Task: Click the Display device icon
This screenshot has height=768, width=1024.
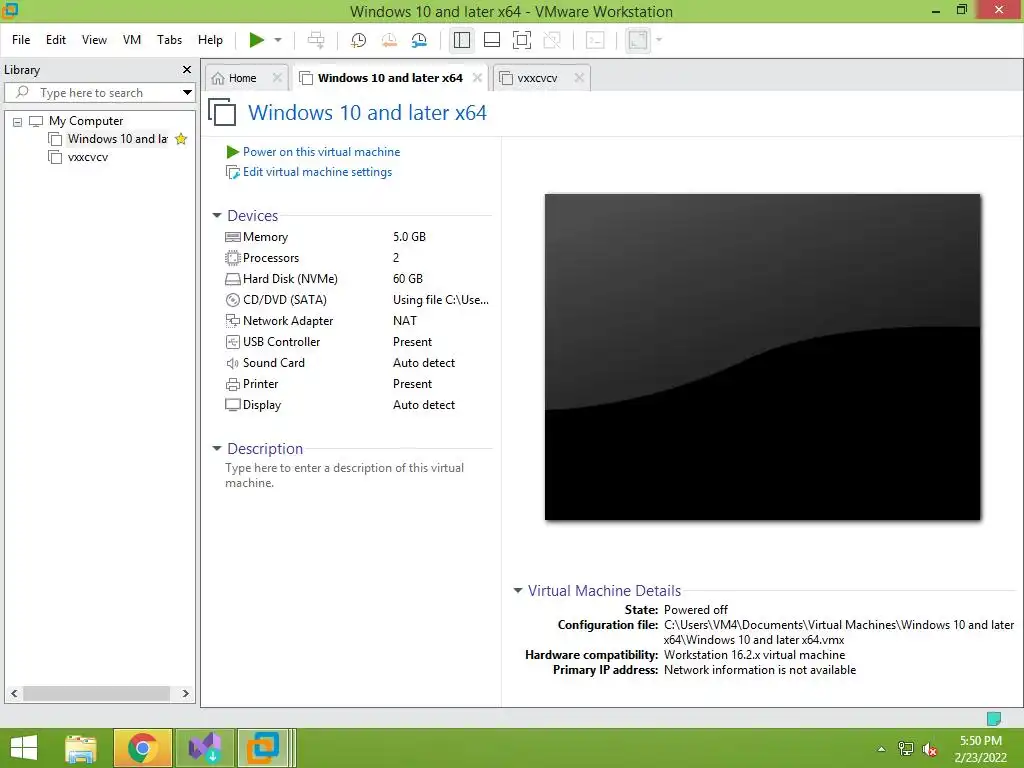Action: pyautogui.click(x=232, y=405)
